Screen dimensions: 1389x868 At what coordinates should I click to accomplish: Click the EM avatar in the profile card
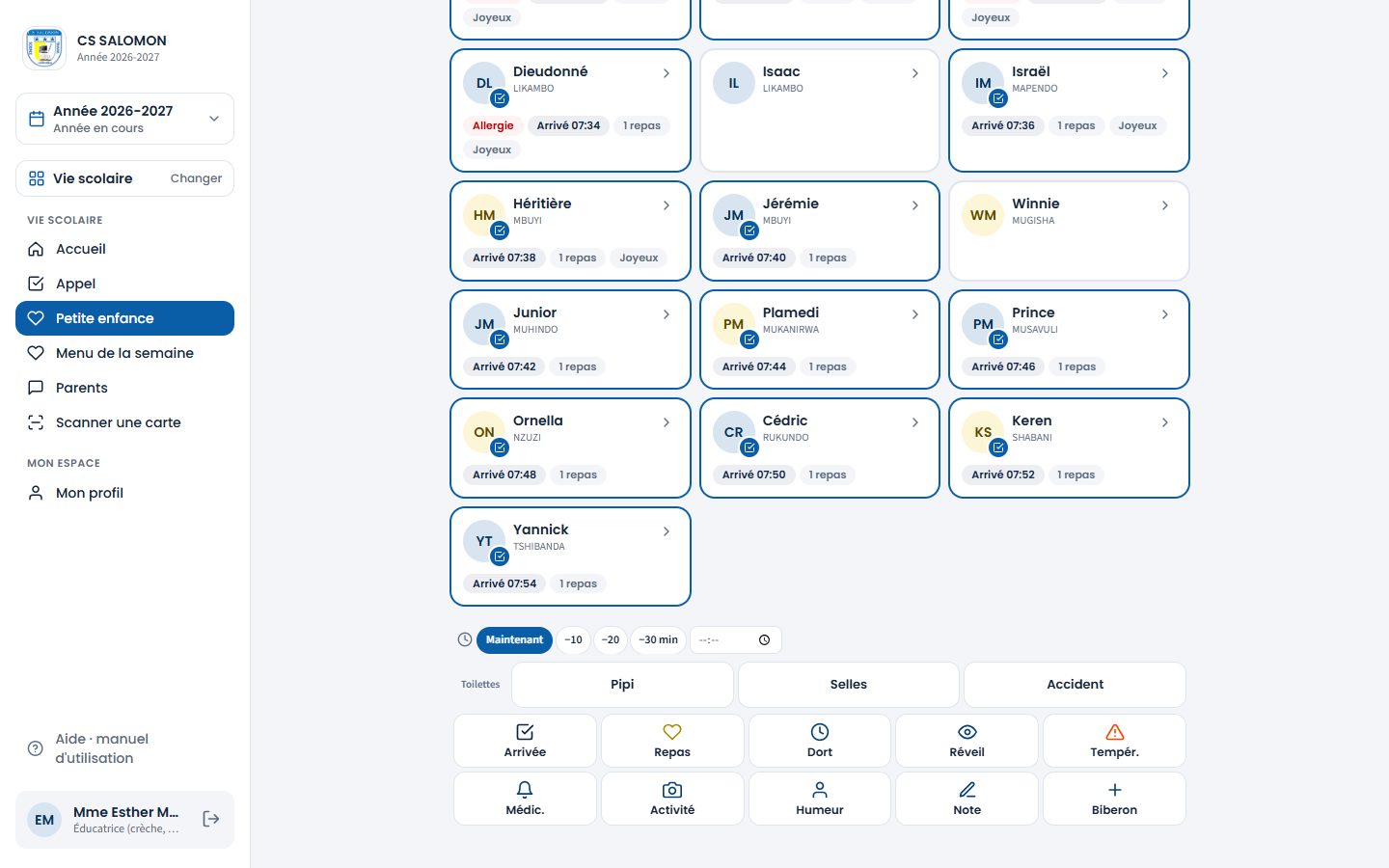tap(44, 820)
